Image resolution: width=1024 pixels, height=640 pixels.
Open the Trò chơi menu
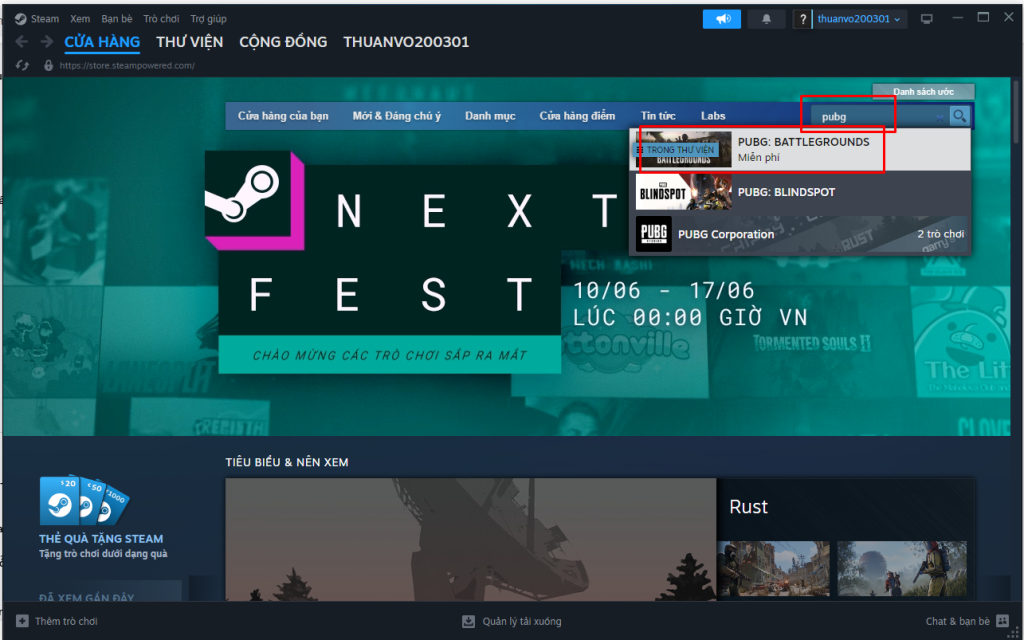pyautogui.click(x=161, y=18)
